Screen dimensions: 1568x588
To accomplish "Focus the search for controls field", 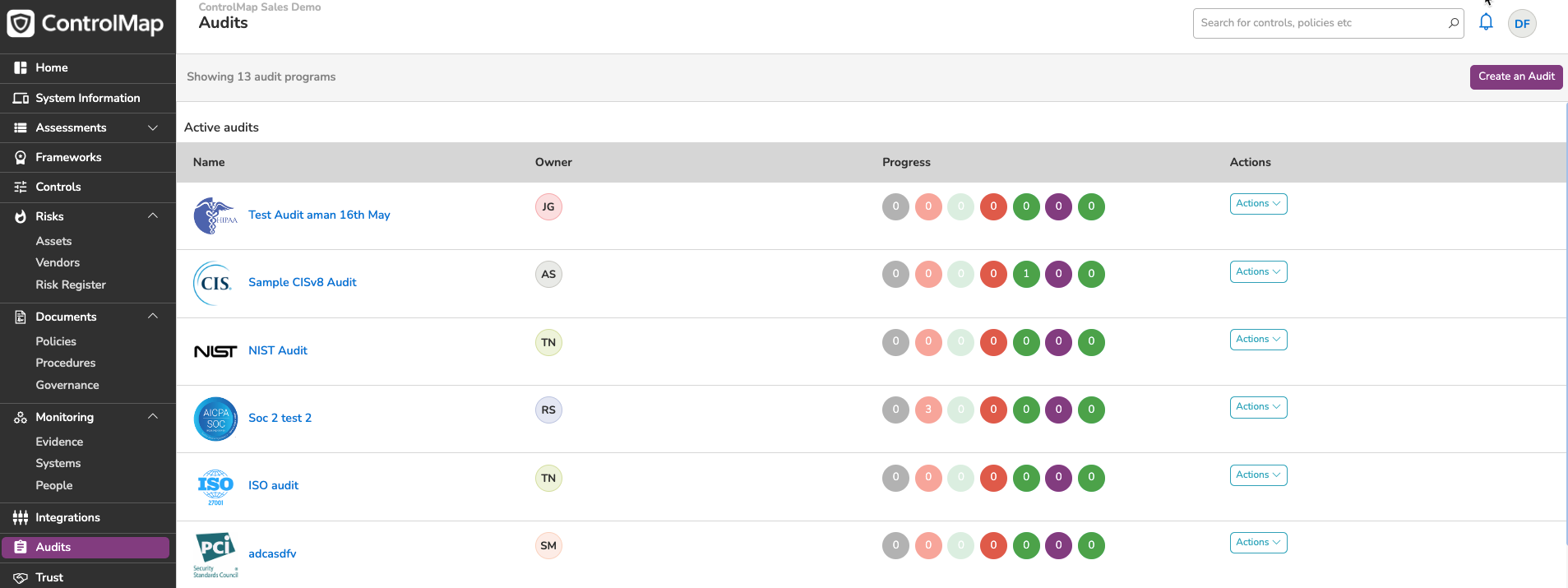I will click(x=1320, y=23).
